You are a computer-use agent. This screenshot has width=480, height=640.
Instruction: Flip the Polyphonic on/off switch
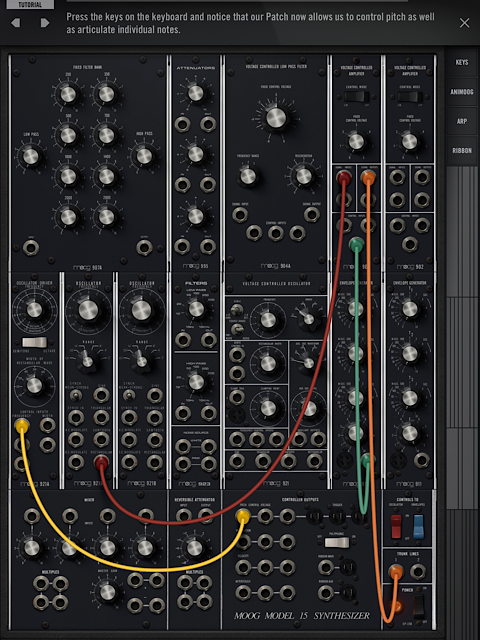click(x=337, y=542)
